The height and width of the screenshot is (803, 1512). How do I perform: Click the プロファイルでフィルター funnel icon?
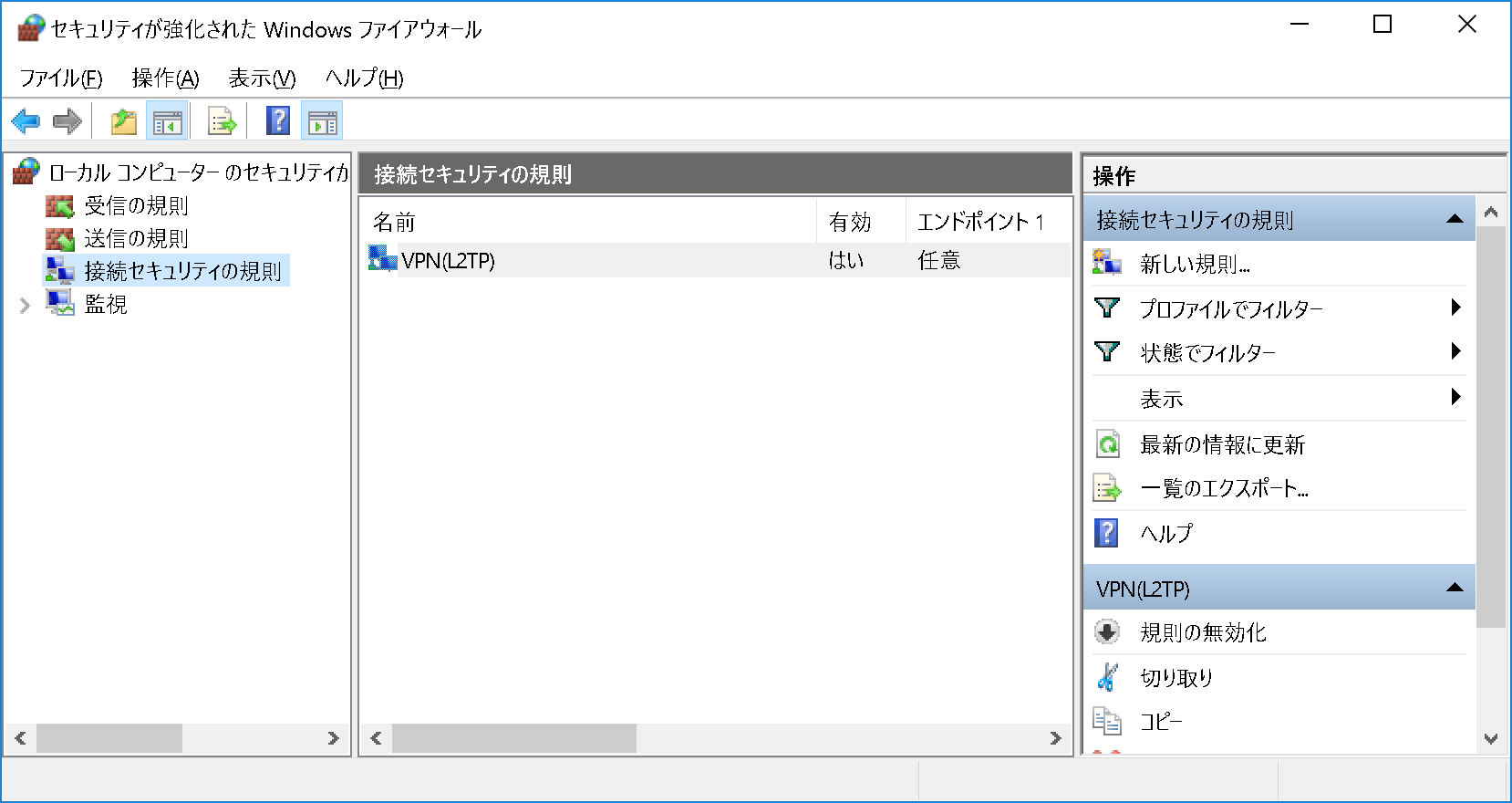[x=1106, y=308]
